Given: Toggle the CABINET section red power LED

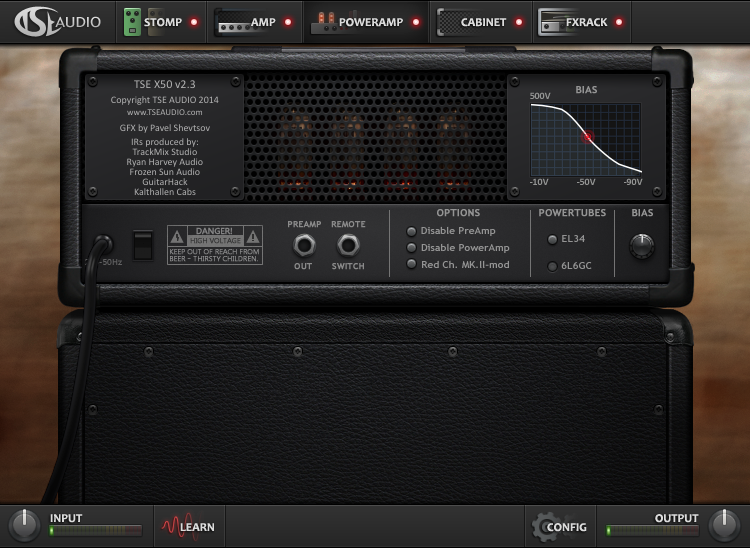Looking at the screenshot, I should (519, 22).
